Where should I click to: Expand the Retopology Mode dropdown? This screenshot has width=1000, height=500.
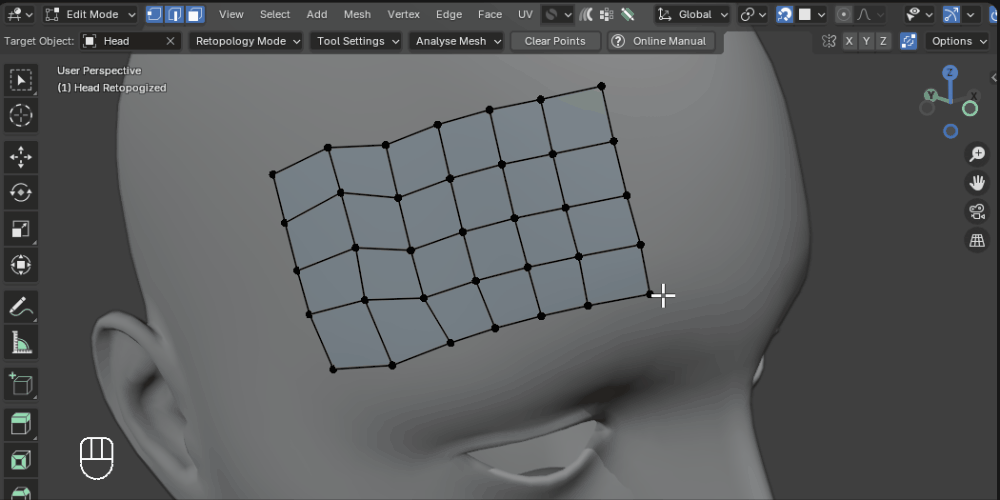(248, 41)
